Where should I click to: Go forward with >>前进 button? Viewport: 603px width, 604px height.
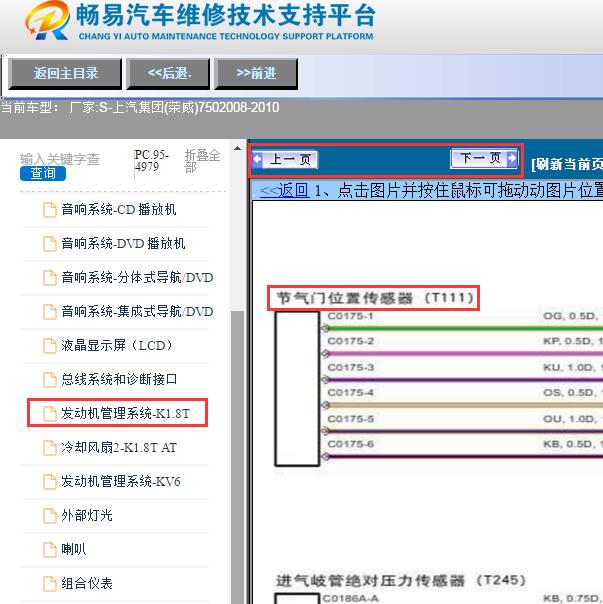pos(256,73)
